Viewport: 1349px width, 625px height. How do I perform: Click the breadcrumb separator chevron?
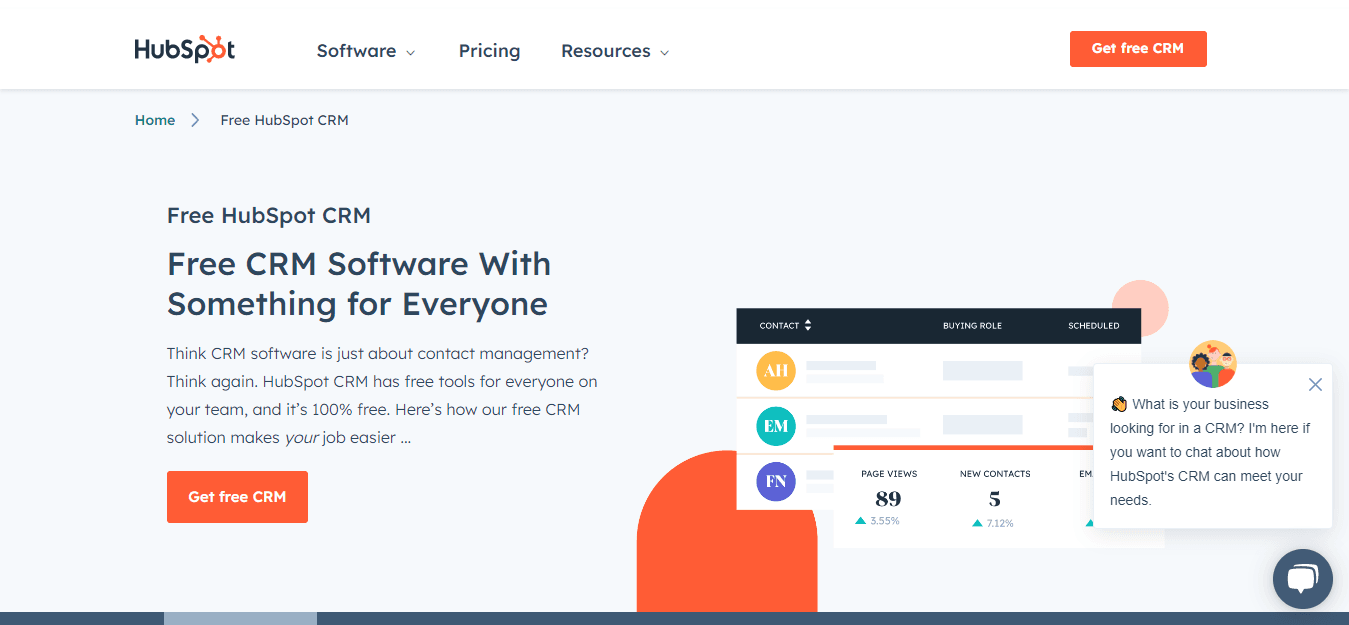(196, 120)
